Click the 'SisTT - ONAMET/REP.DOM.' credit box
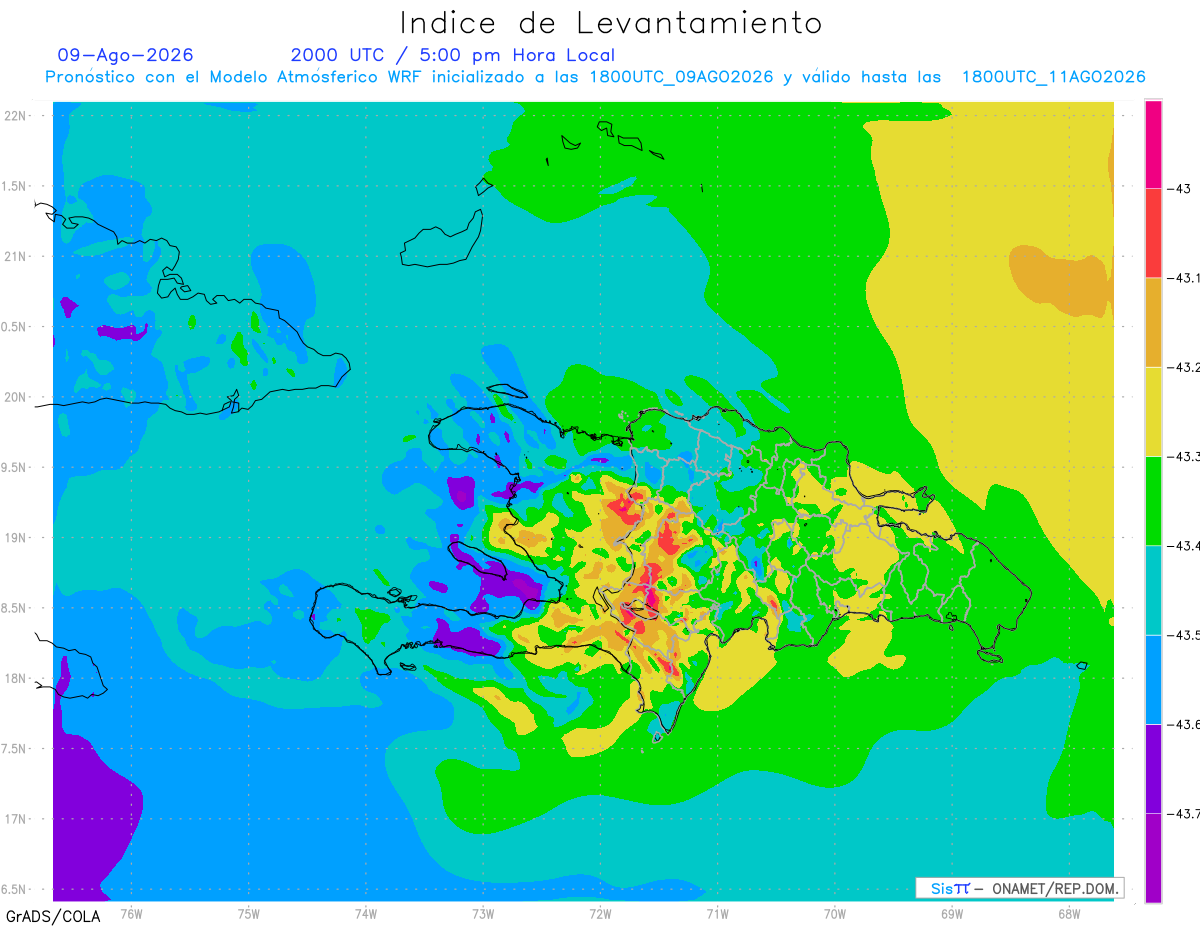Viewport: 1200px width, 927px height. click(1019, 888)
